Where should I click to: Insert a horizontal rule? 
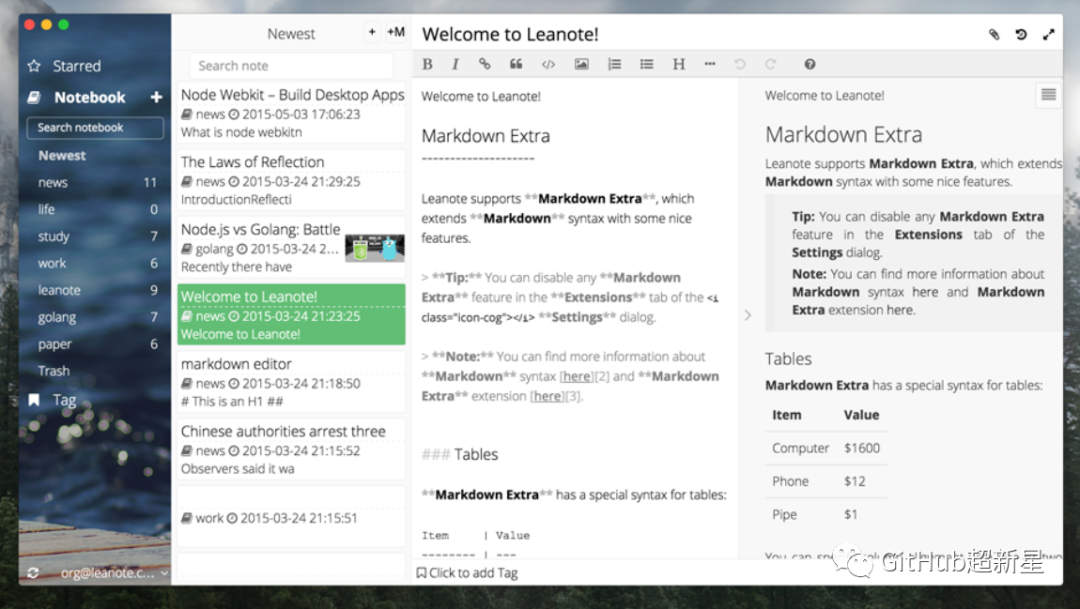(x=709, y=64)
